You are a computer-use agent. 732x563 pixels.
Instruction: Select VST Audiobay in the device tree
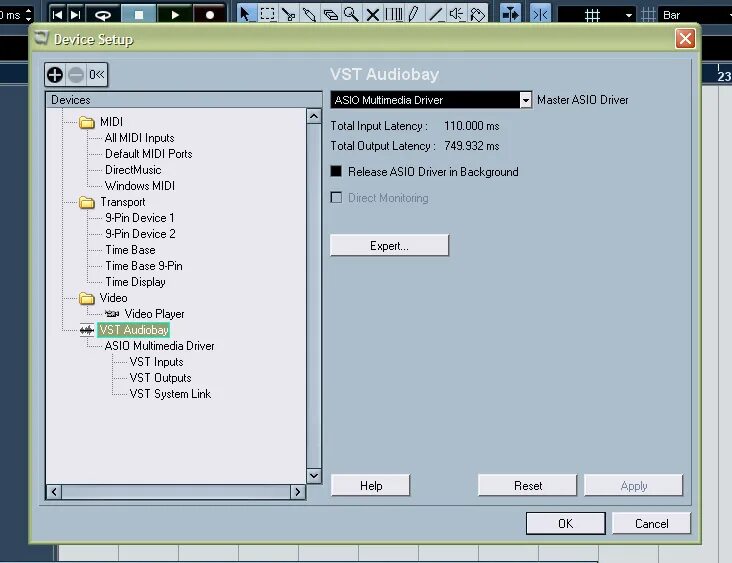click(134, 330)
